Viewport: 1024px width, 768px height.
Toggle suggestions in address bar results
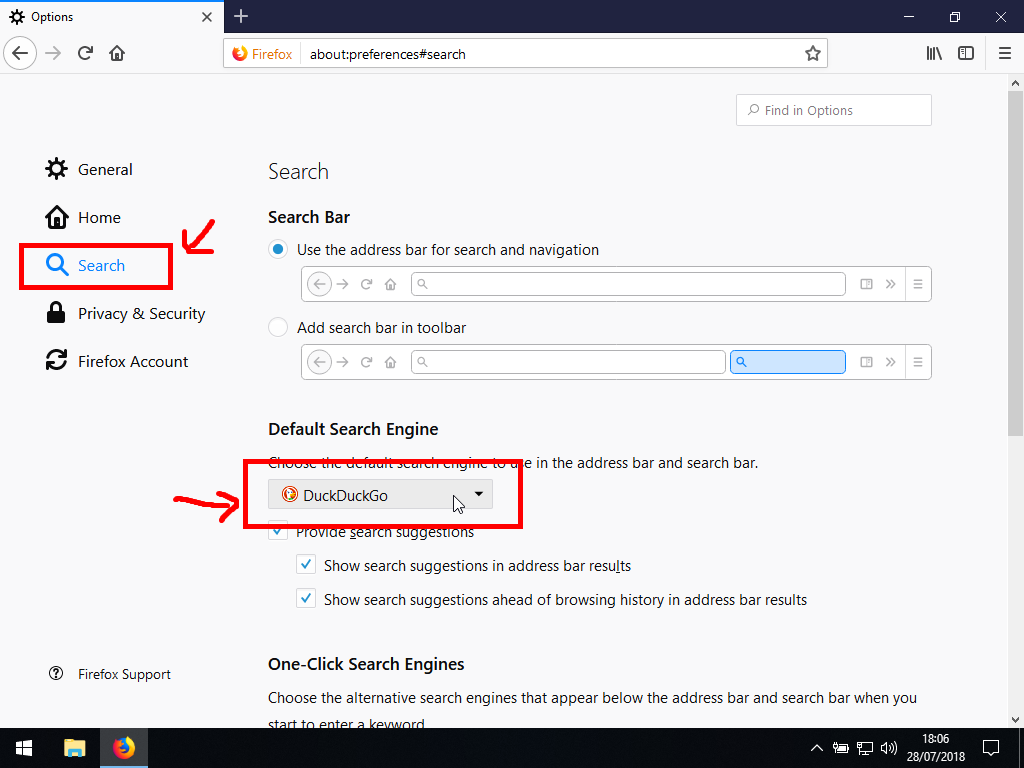pyautogui.click(x=306, y=564)
